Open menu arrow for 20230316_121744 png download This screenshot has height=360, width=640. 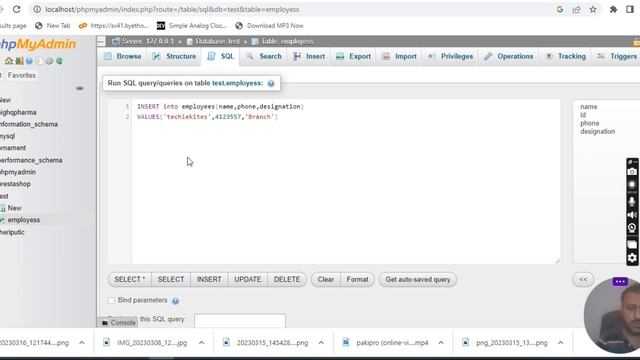coord(82,343)
